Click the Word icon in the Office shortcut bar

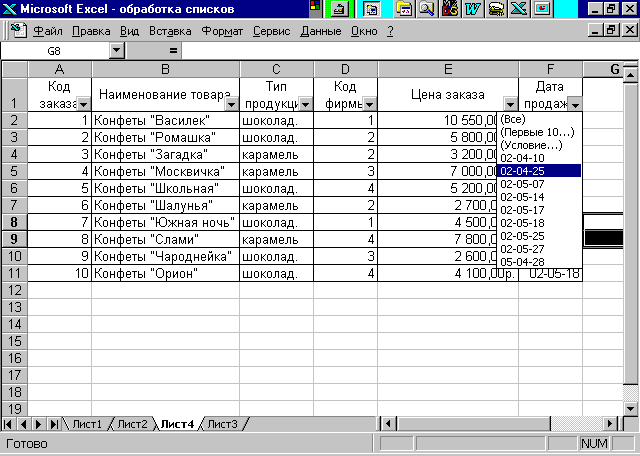pos(473,9)
